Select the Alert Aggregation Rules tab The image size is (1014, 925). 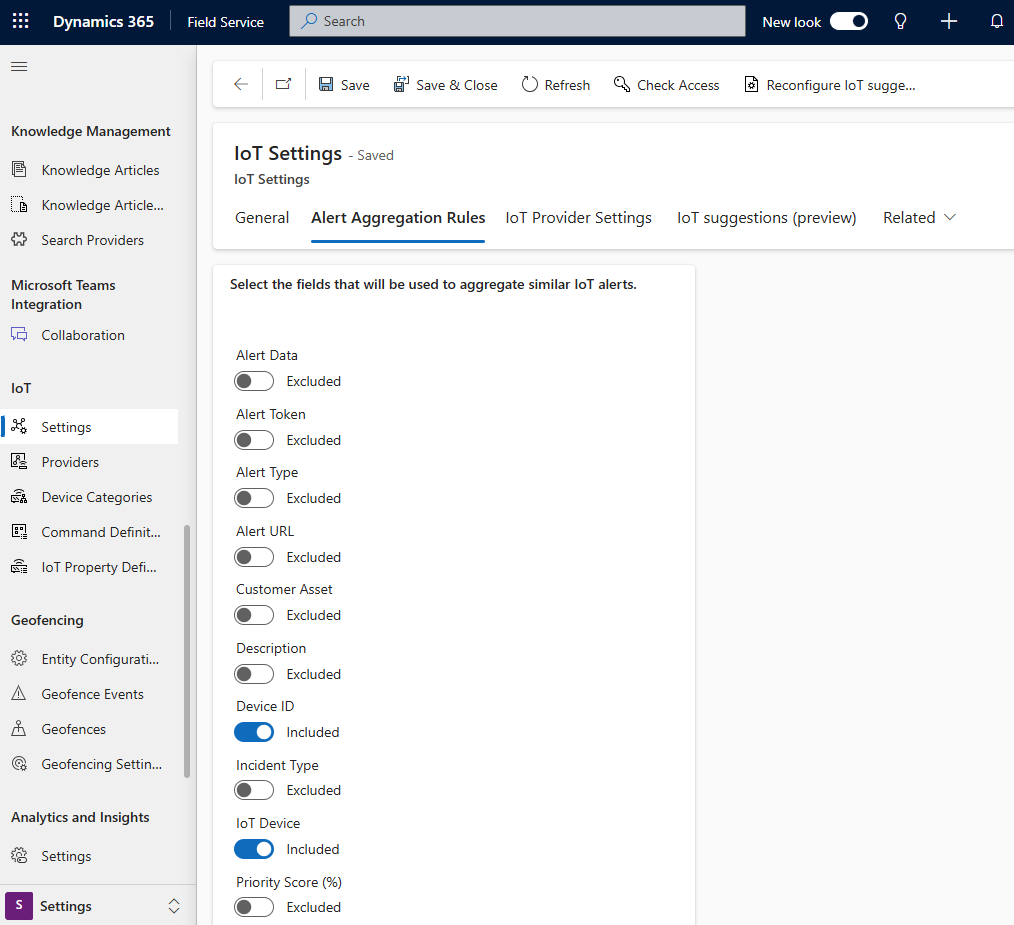(x=398, y=218)
